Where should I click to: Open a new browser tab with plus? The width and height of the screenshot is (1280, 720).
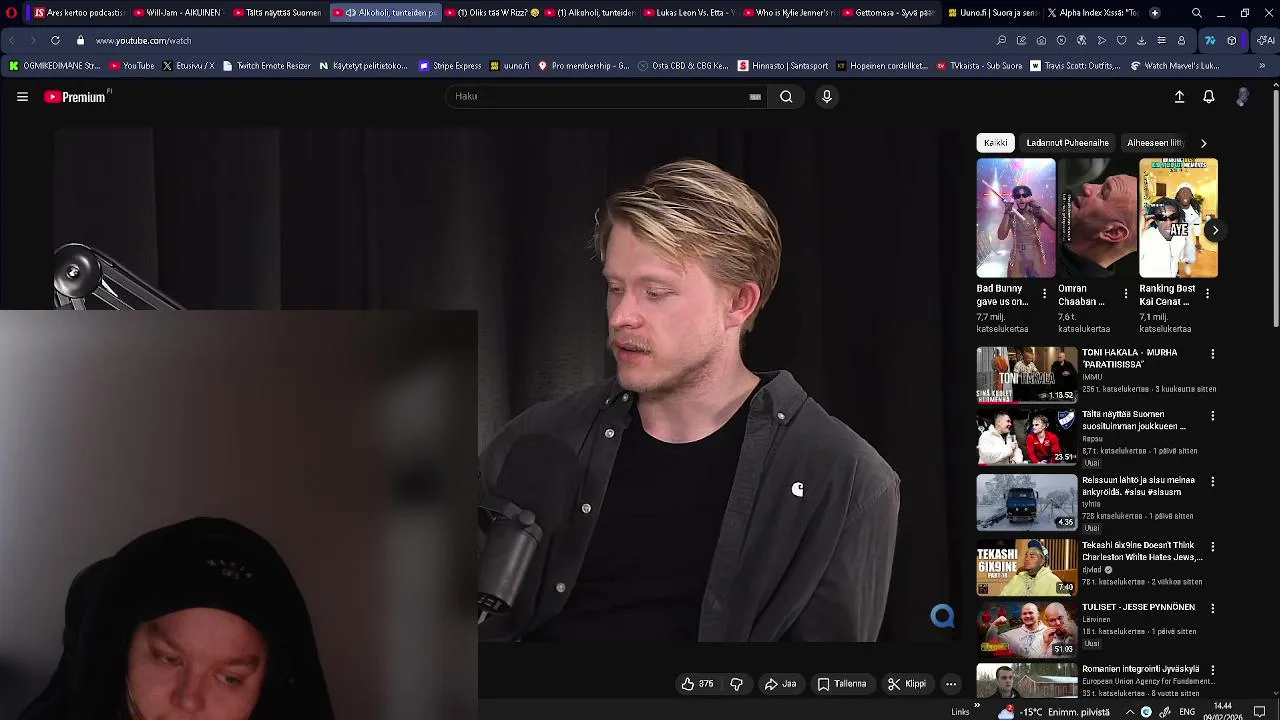[x=1155, y=13]
